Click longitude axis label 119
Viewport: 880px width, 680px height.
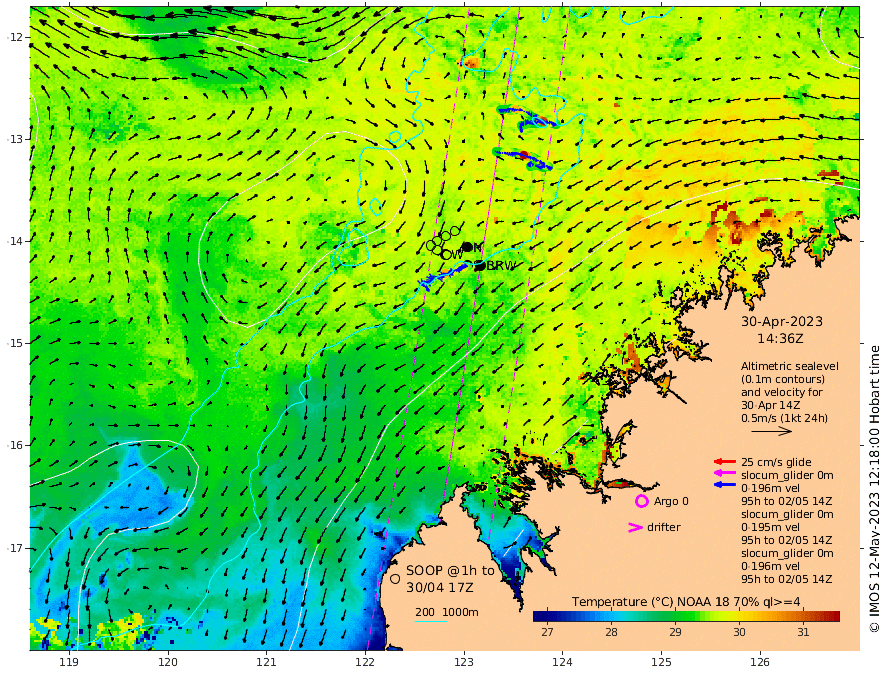(69, 663)
